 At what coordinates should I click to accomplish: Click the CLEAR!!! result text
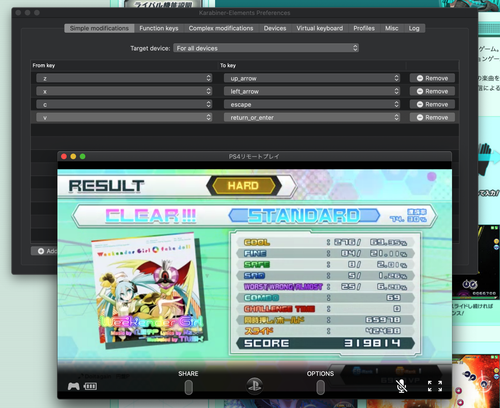(x=151, y=216)
